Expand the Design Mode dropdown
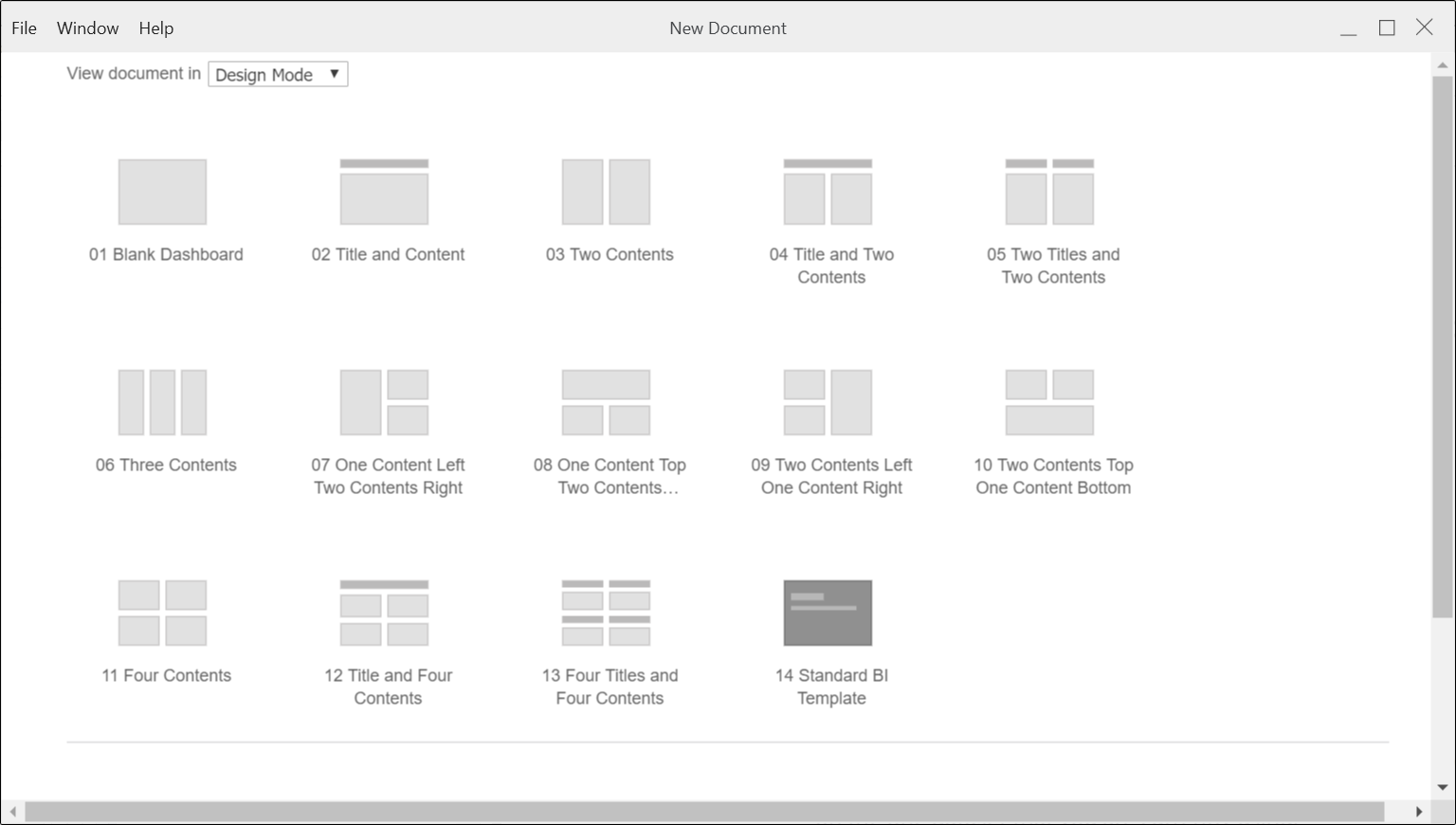The image size is (1456, 825). point(278,74)
